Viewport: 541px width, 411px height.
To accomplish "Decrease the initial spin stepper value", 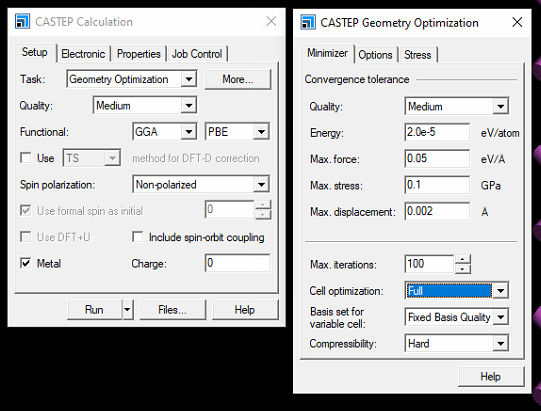I will [263, 215].
